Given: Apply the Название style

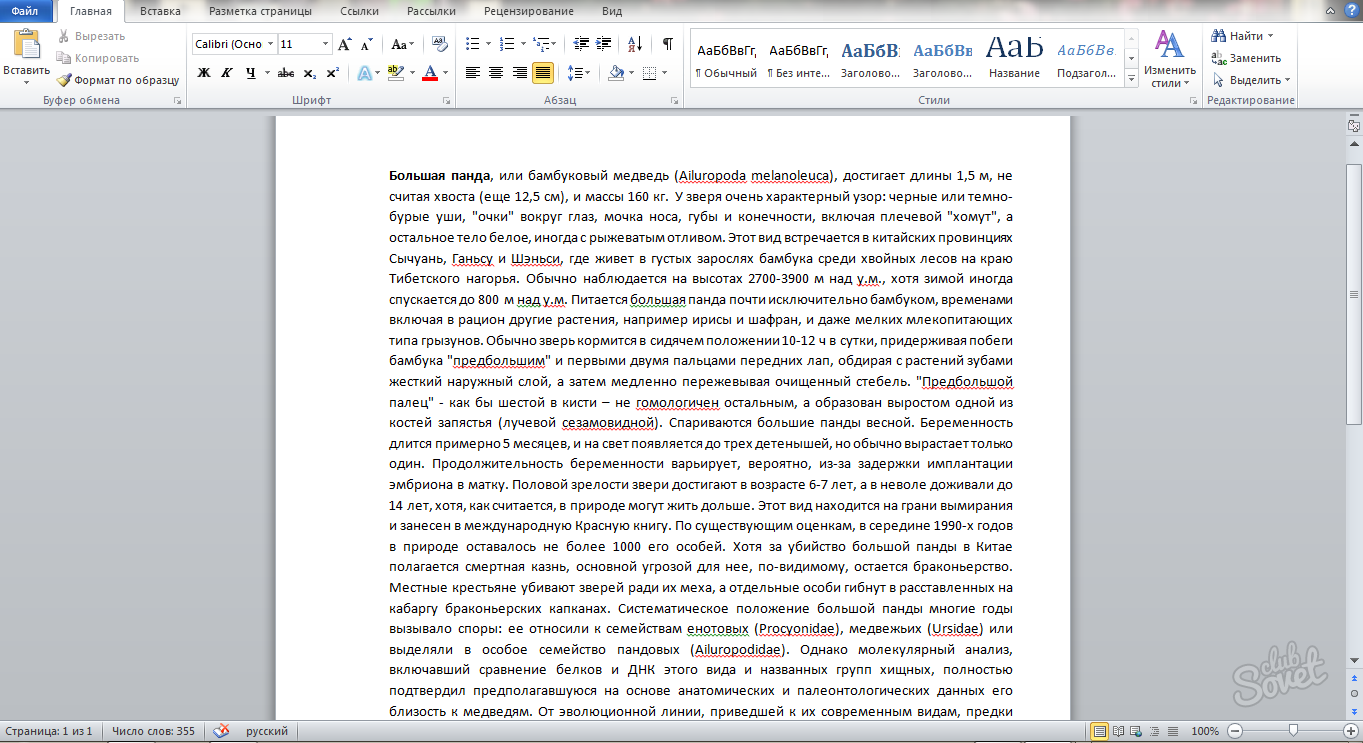Looking at the screenshot, I should coord(1014,59).
